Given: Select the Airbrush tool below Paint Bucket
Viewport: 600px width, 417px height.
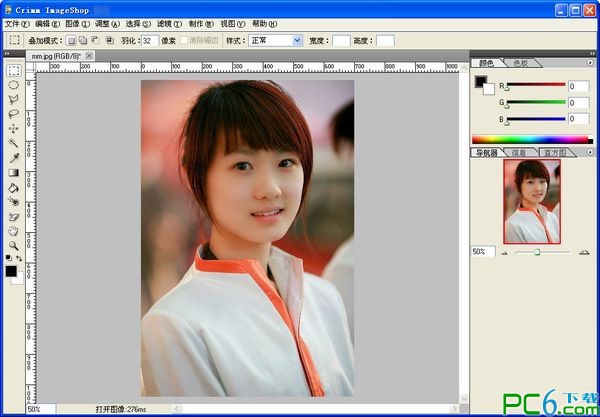Looking at the screenshot, I should (x=14, y=202).
